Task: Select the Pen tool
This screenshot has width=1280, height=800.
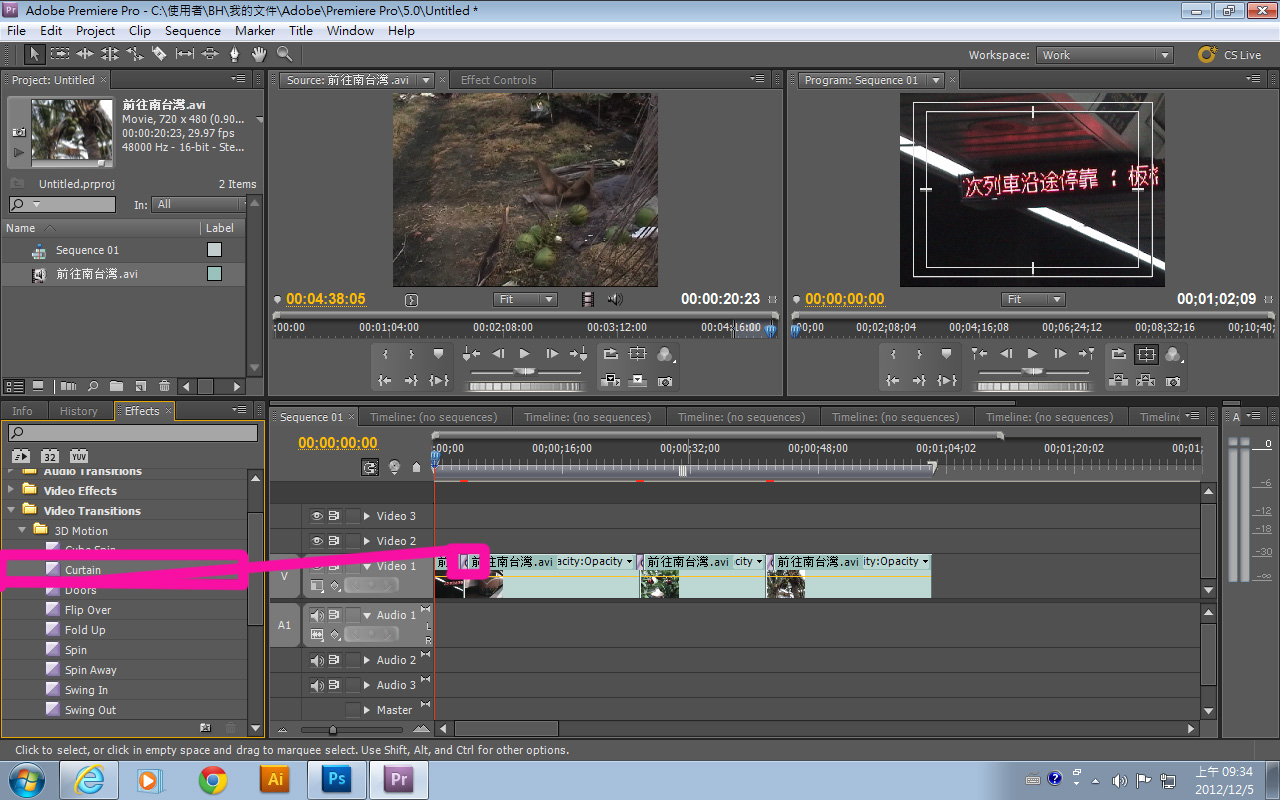Action: [235, 55]
